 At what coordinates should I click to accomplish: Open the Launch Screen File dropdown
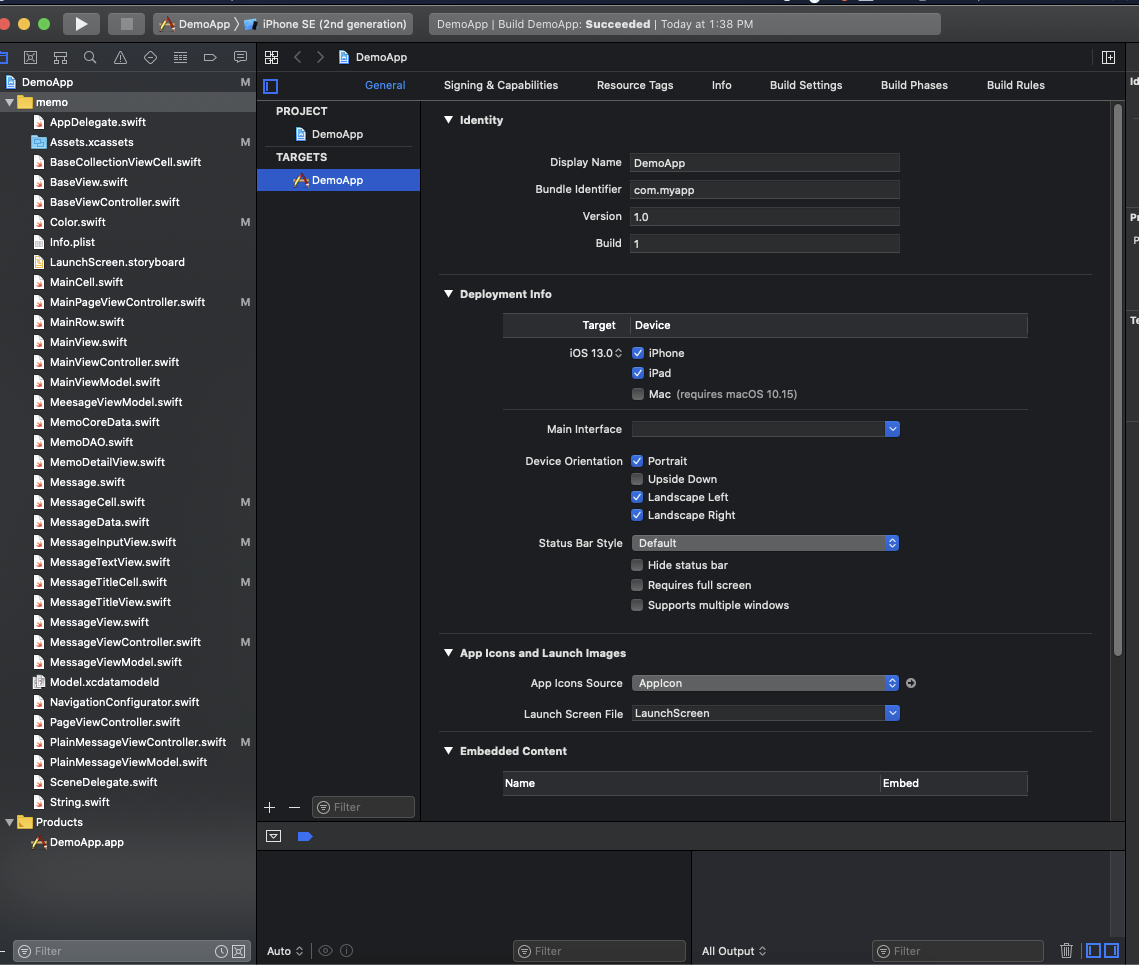(893, 714)
